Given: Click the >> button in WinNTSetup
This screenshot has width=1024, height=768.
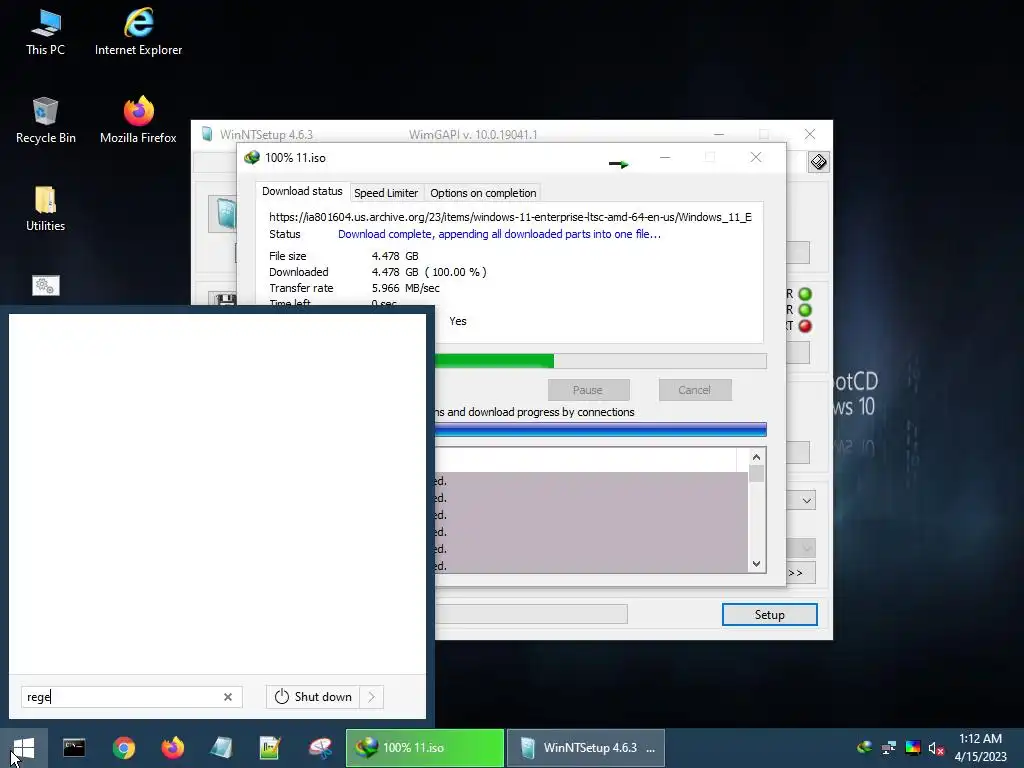Looking at the screenshot, I should [801, 573].
